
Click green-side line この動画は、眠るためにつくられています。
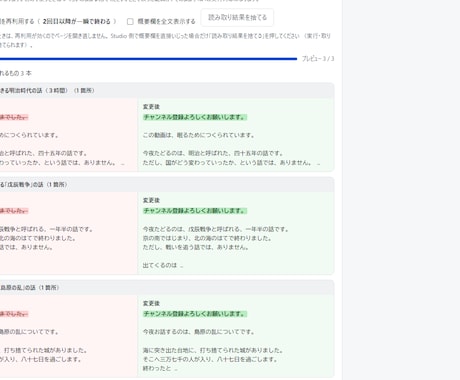pos(199,135)
